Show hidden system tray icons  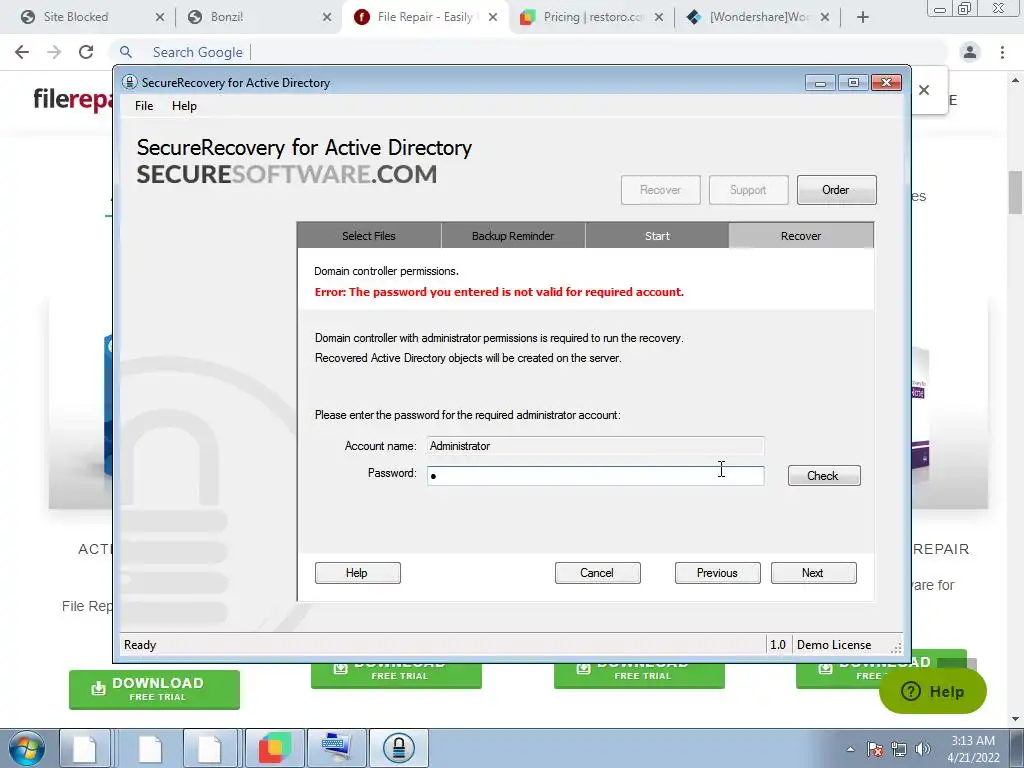pos(850,749)
